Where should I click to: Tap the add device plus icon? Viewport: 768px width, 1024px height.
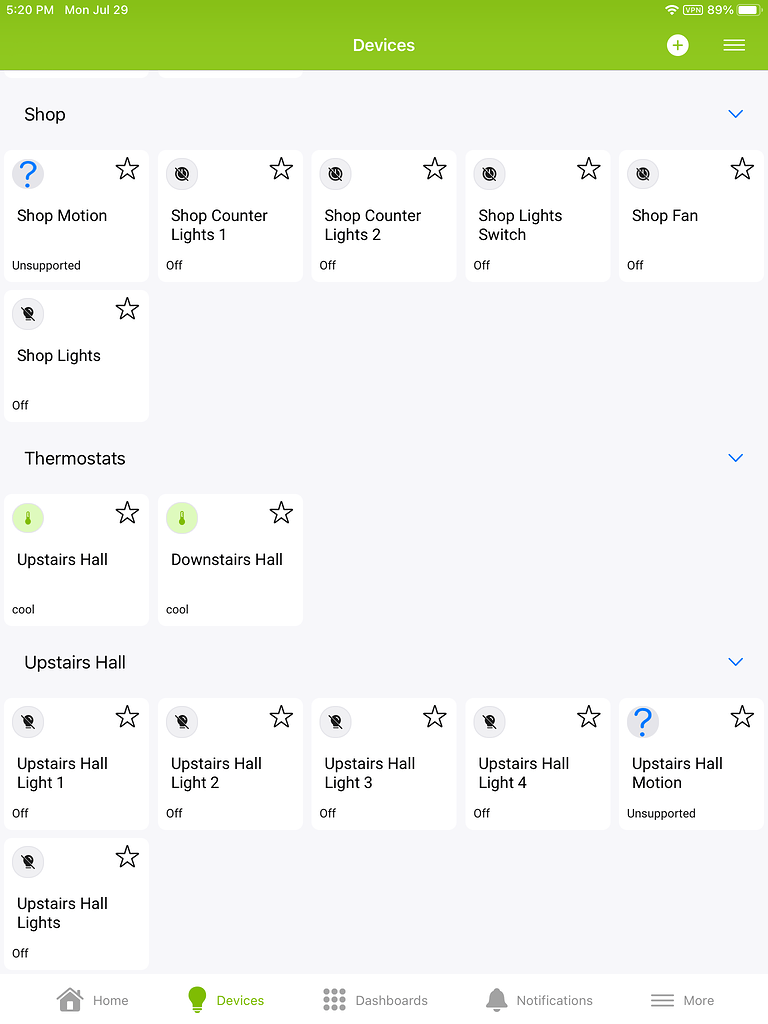[x=678, y=45]
